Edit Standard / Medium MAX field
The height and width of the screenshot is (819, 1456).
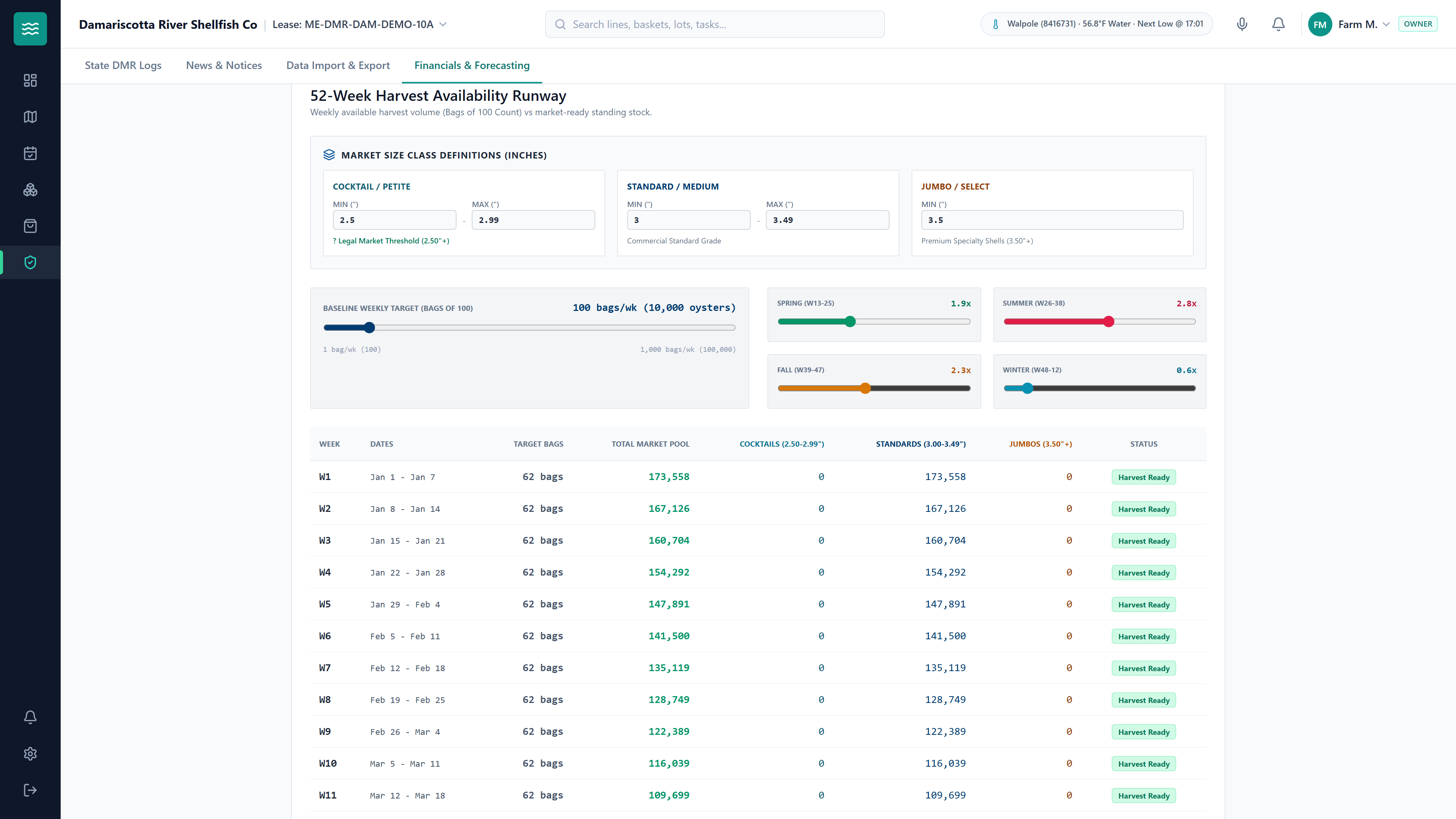coord(827,220)
